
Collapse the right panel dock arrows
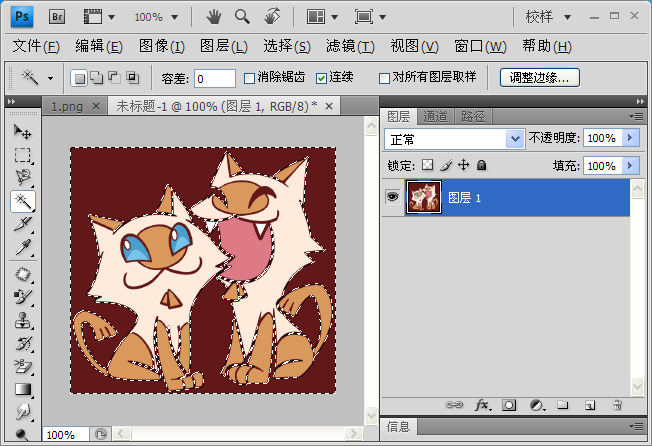pyautogui.click(x=640, y=101)
